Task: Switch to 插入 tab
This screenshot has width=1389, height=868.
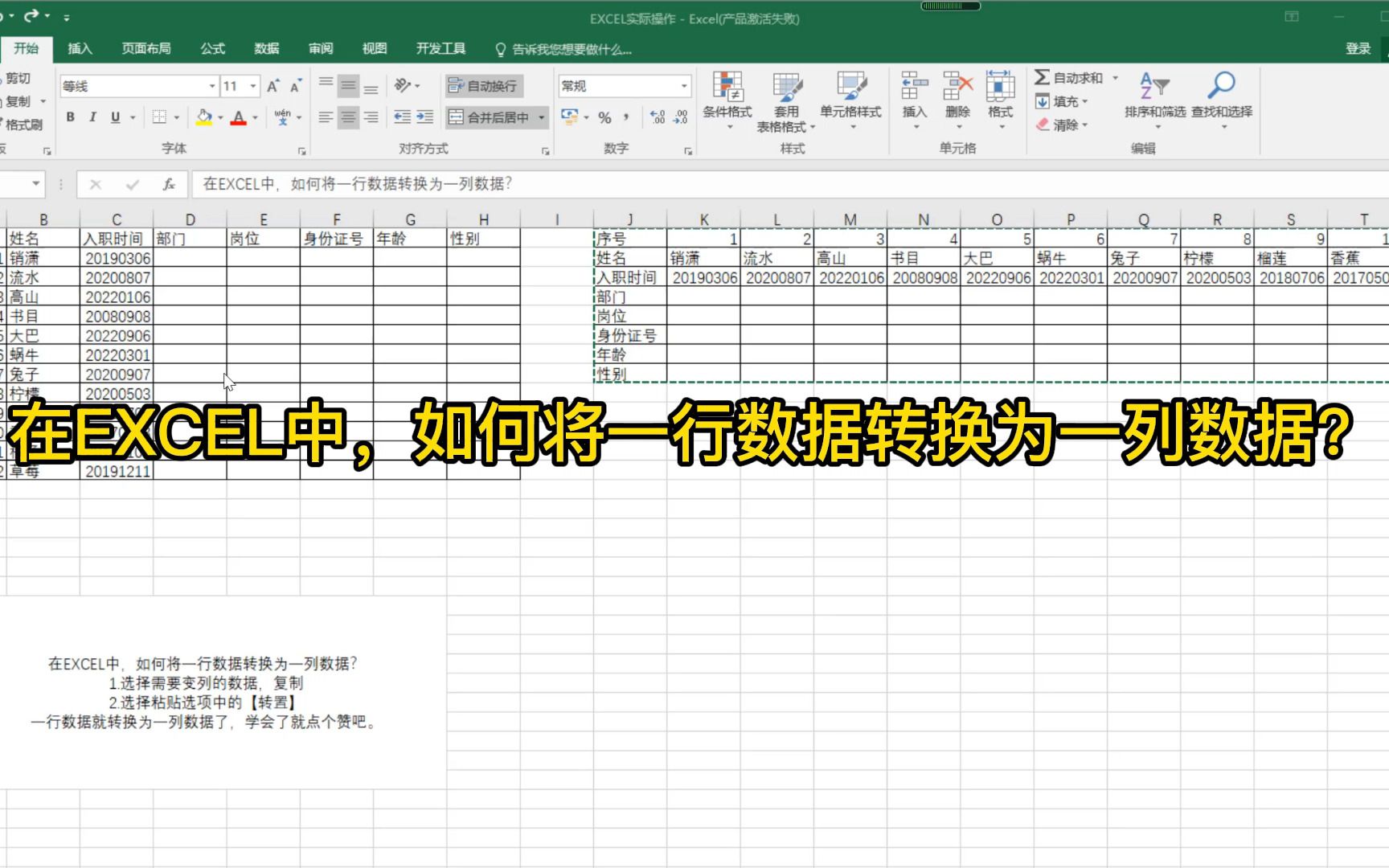Action: [x=80, y=48]
